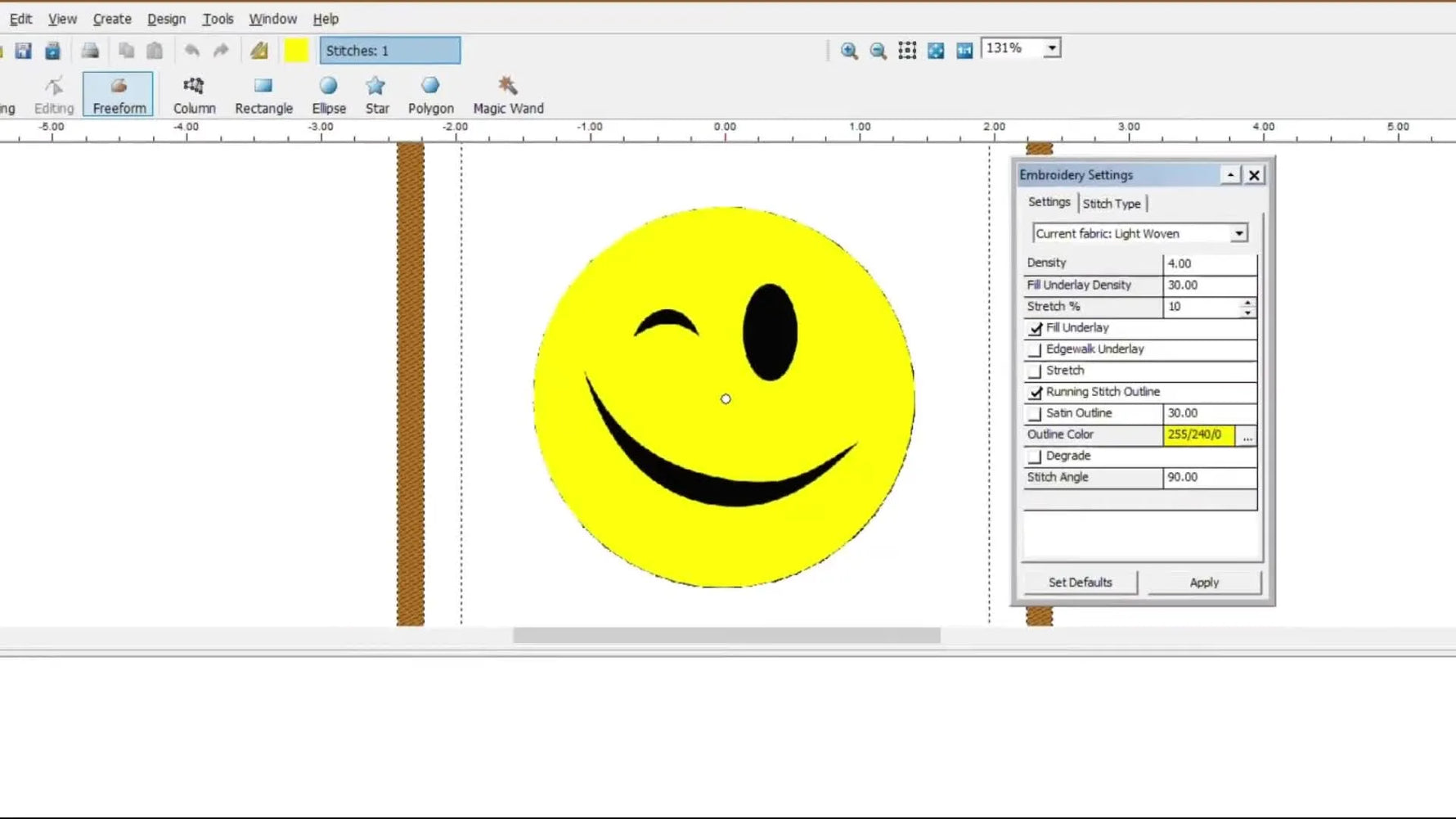Click the Satin Outline 30.00 value field

click(1210, 413)
